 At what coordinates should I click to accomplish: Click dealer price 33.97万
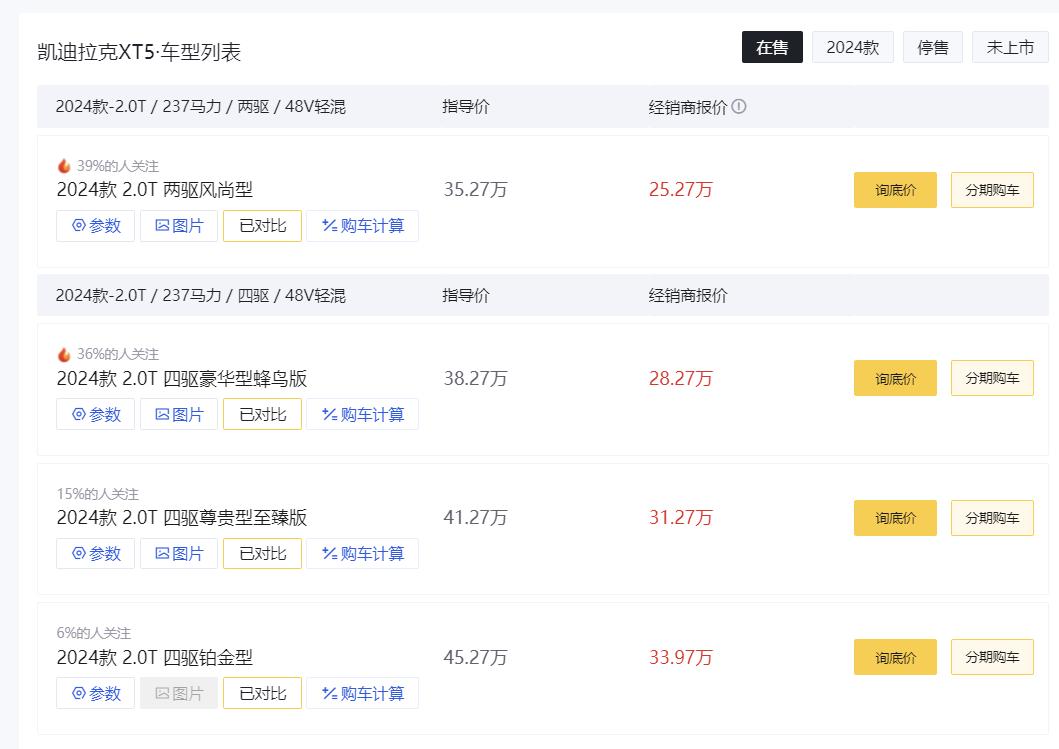point(680,658)
